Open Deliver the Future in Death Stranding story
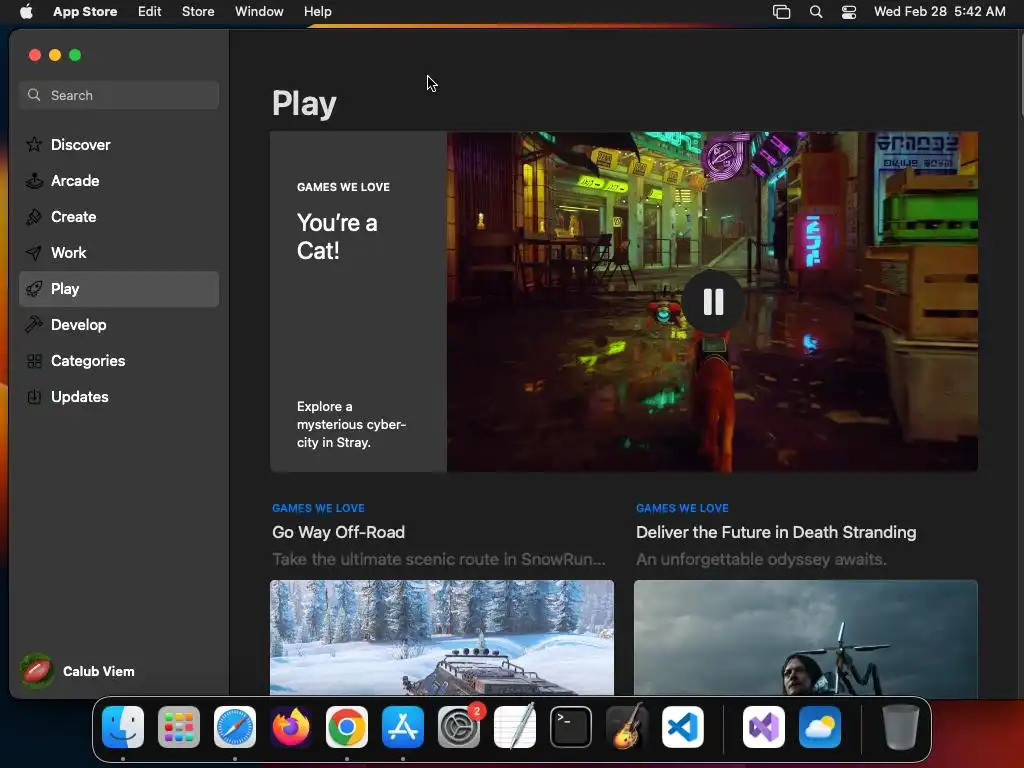1024x768 pixels. pyautogui.click(x=776, y=532)
